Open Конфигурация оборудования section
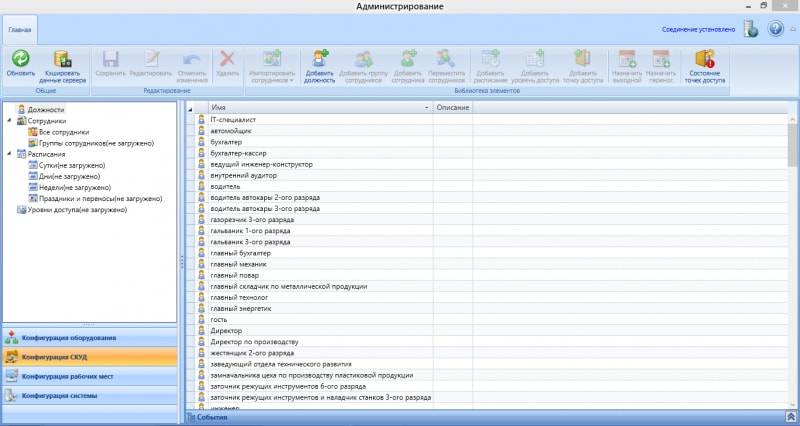800x426 pixels. [90, 337]
